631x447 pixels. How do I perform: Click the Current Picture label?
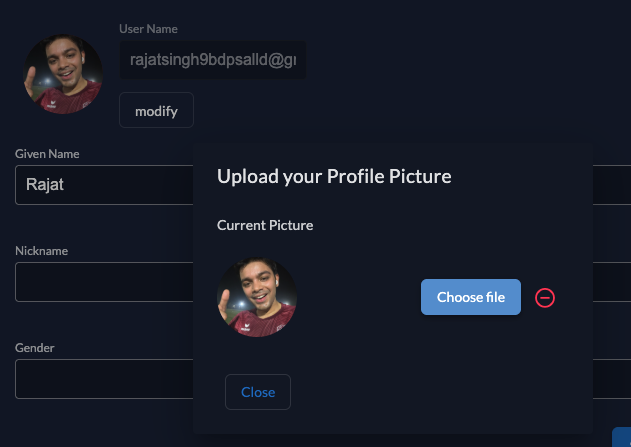click(265, 225)
